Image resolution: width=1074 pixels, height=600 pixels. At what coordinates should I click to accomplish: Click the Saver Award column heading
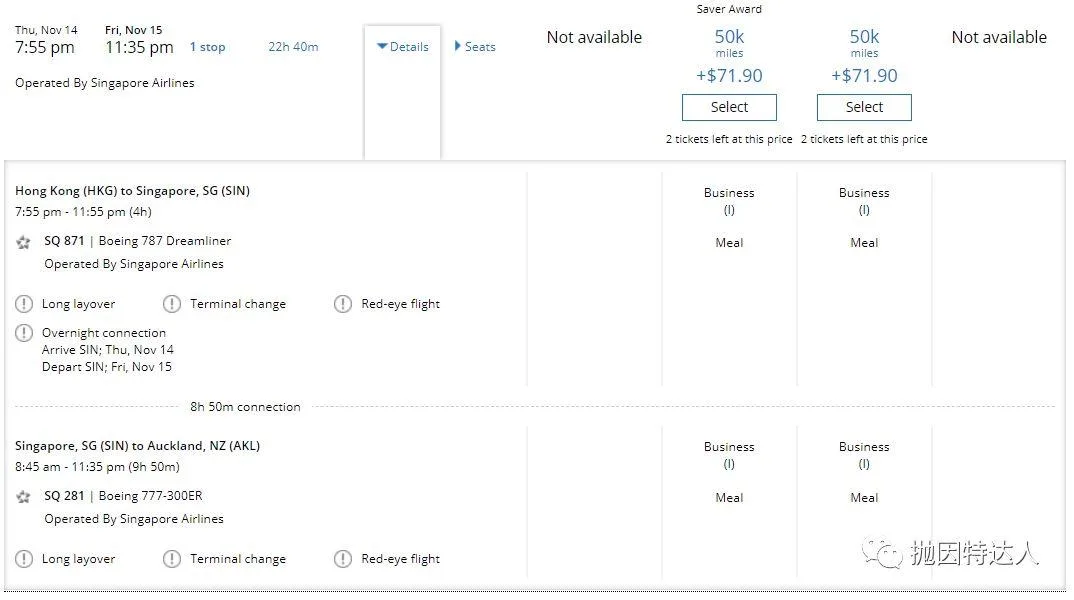[x=729, y=9]
